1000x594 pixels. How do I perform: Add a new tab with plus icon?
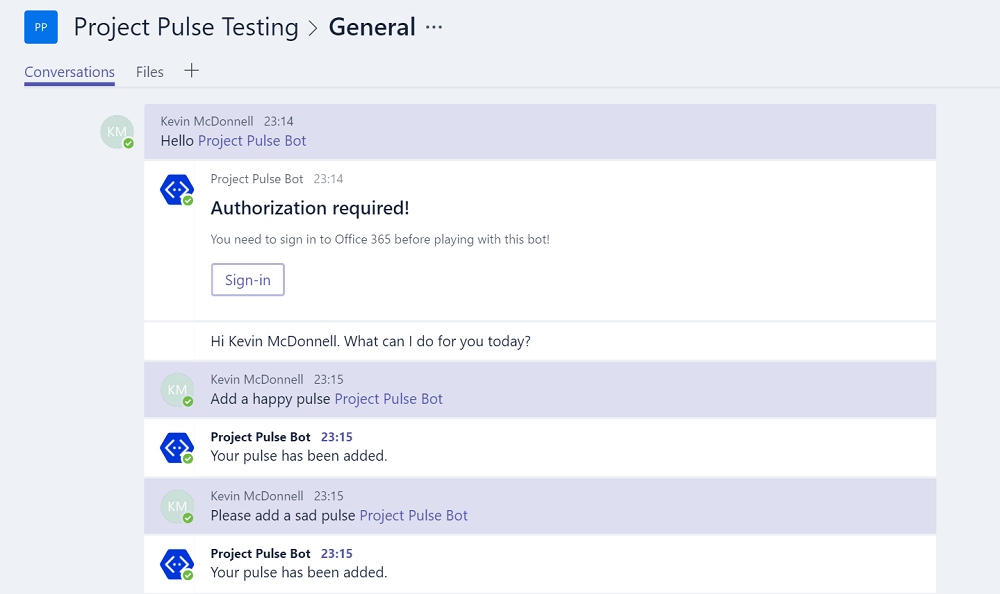[191, 71]
